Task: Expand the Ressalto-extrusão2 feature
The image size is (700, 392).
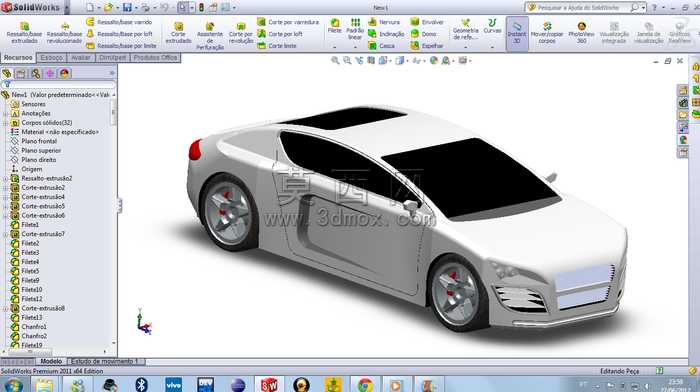Action: [5, 178]
